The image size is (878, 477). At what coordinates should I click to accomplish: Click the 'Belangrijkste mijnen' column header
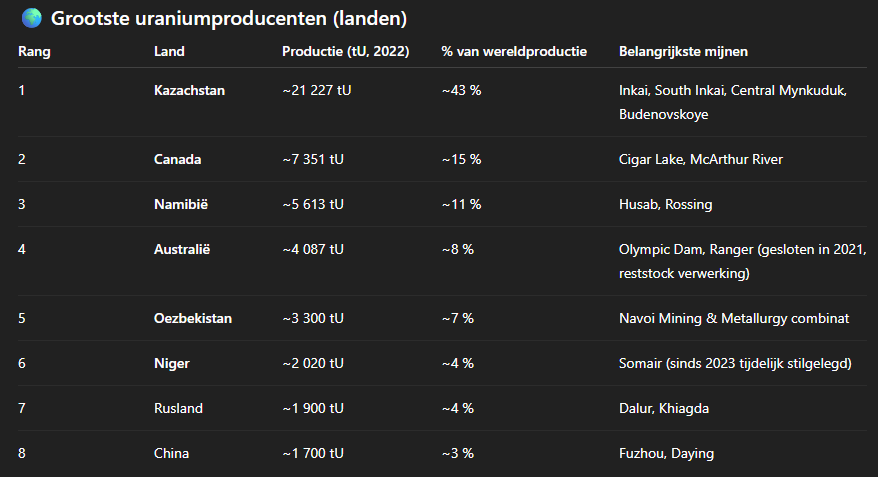tap(683, 52)
